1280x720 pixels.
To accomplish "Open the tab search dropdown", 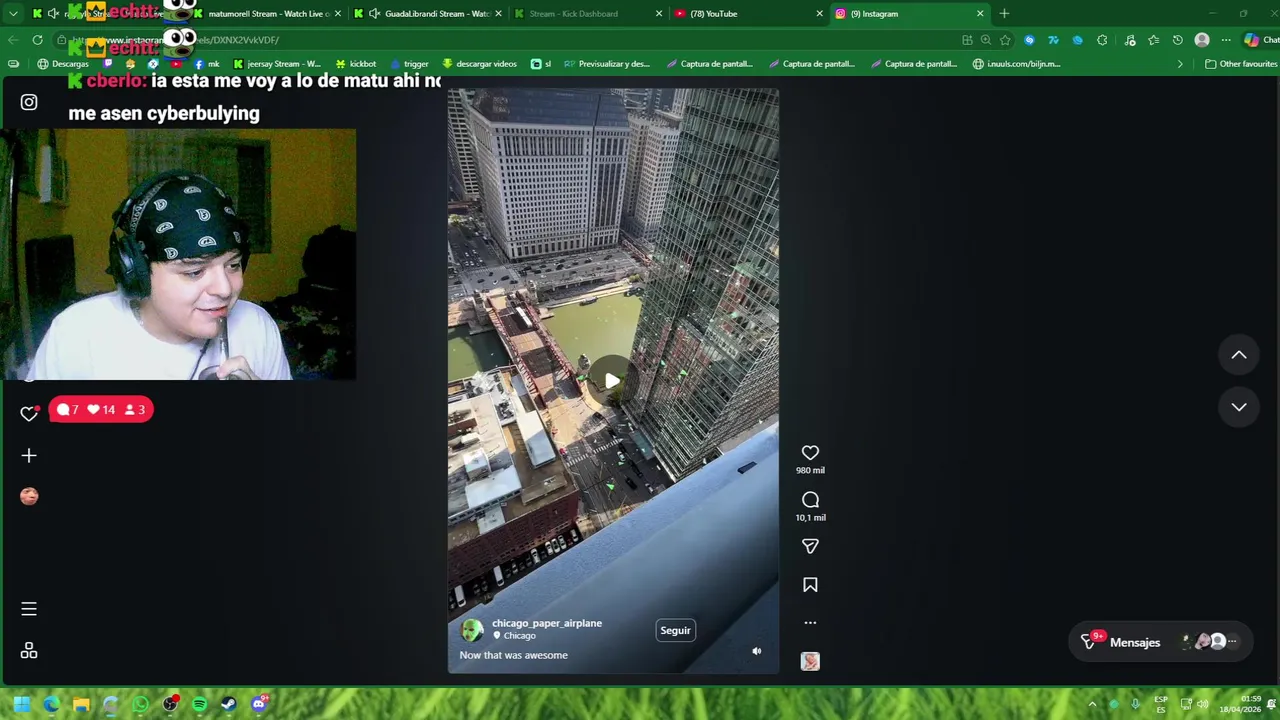I will pos(13,14).
